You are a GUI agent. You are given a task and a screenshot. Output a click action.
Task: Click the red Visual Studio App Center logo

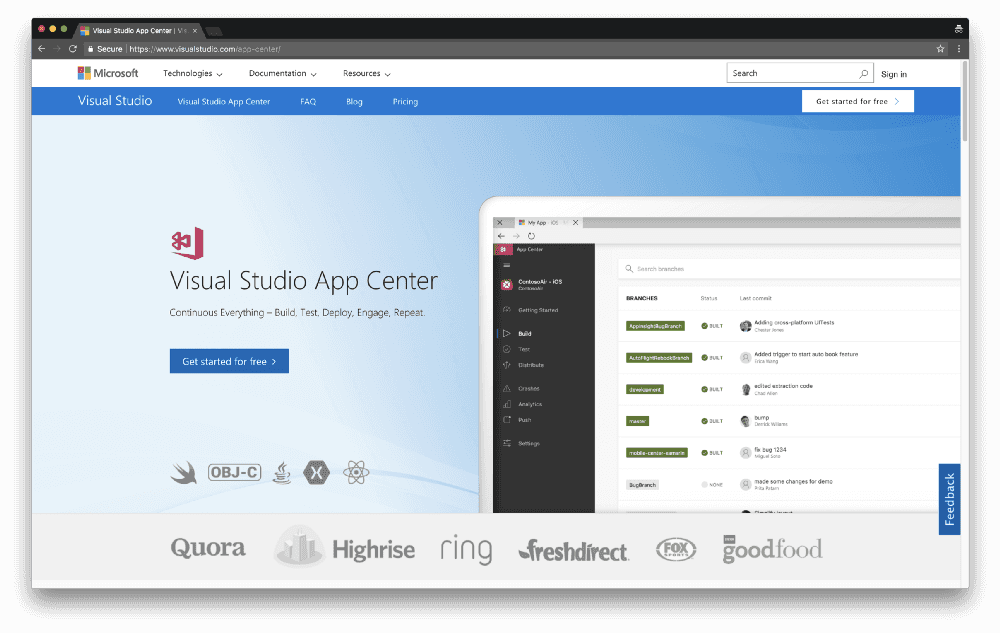point(188,243)
